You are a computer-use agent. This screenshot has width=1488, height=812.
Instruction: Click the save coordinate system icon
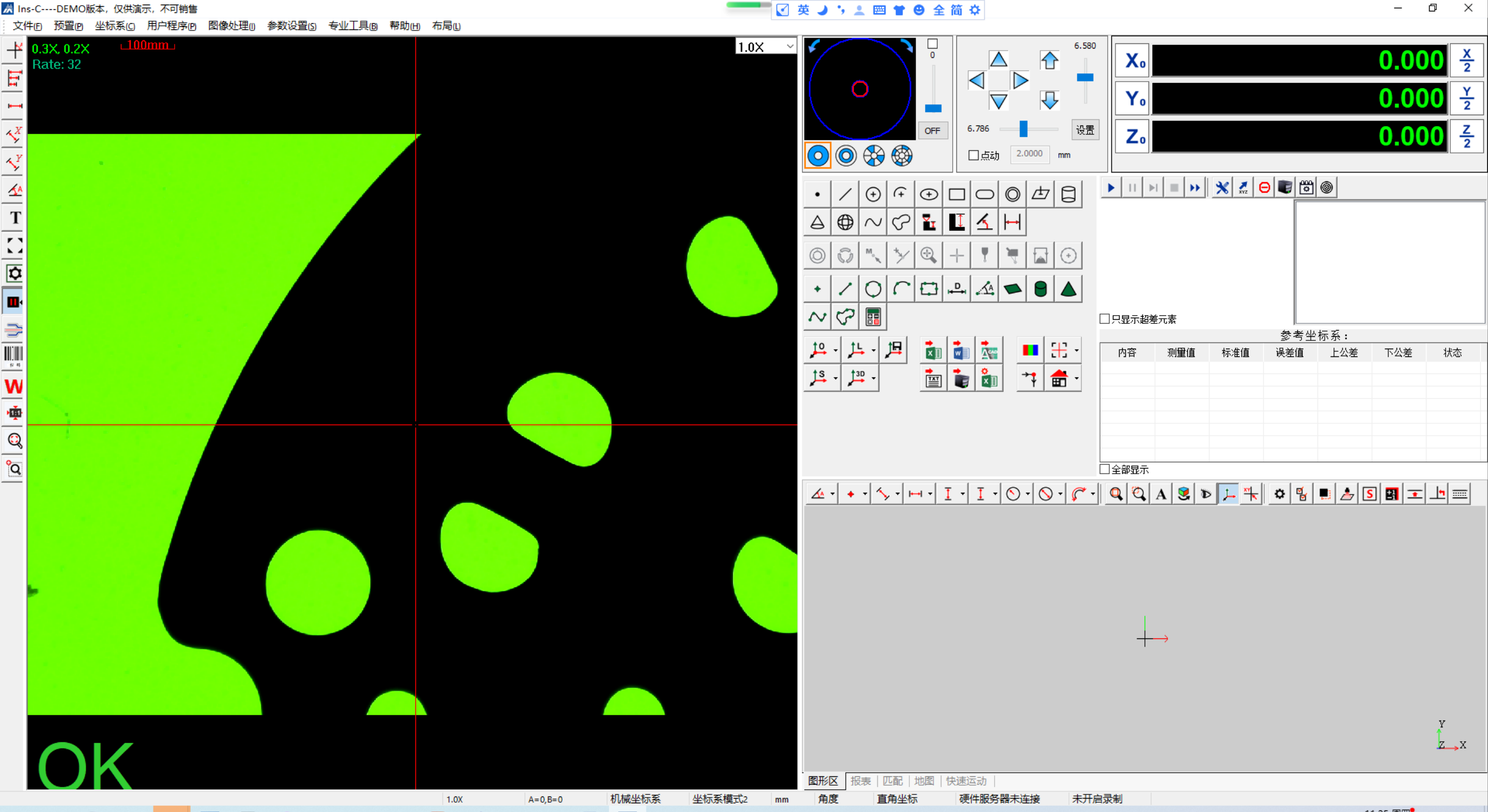click(894, 349)
